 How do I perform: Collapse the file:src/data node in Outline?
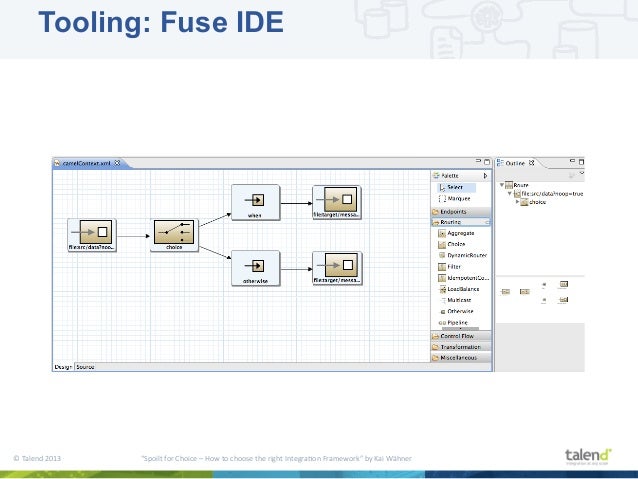[x=509, y=194]
